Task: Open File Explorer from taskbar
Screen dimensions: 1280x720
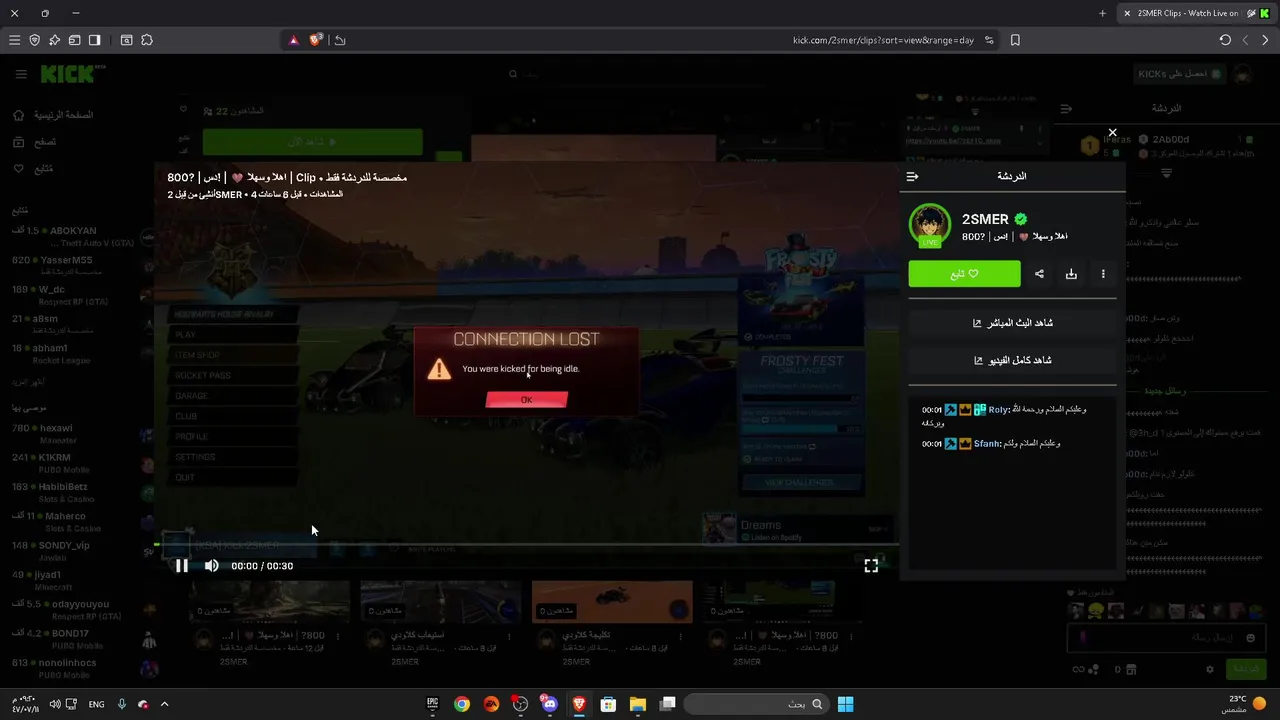Action: 638,704
